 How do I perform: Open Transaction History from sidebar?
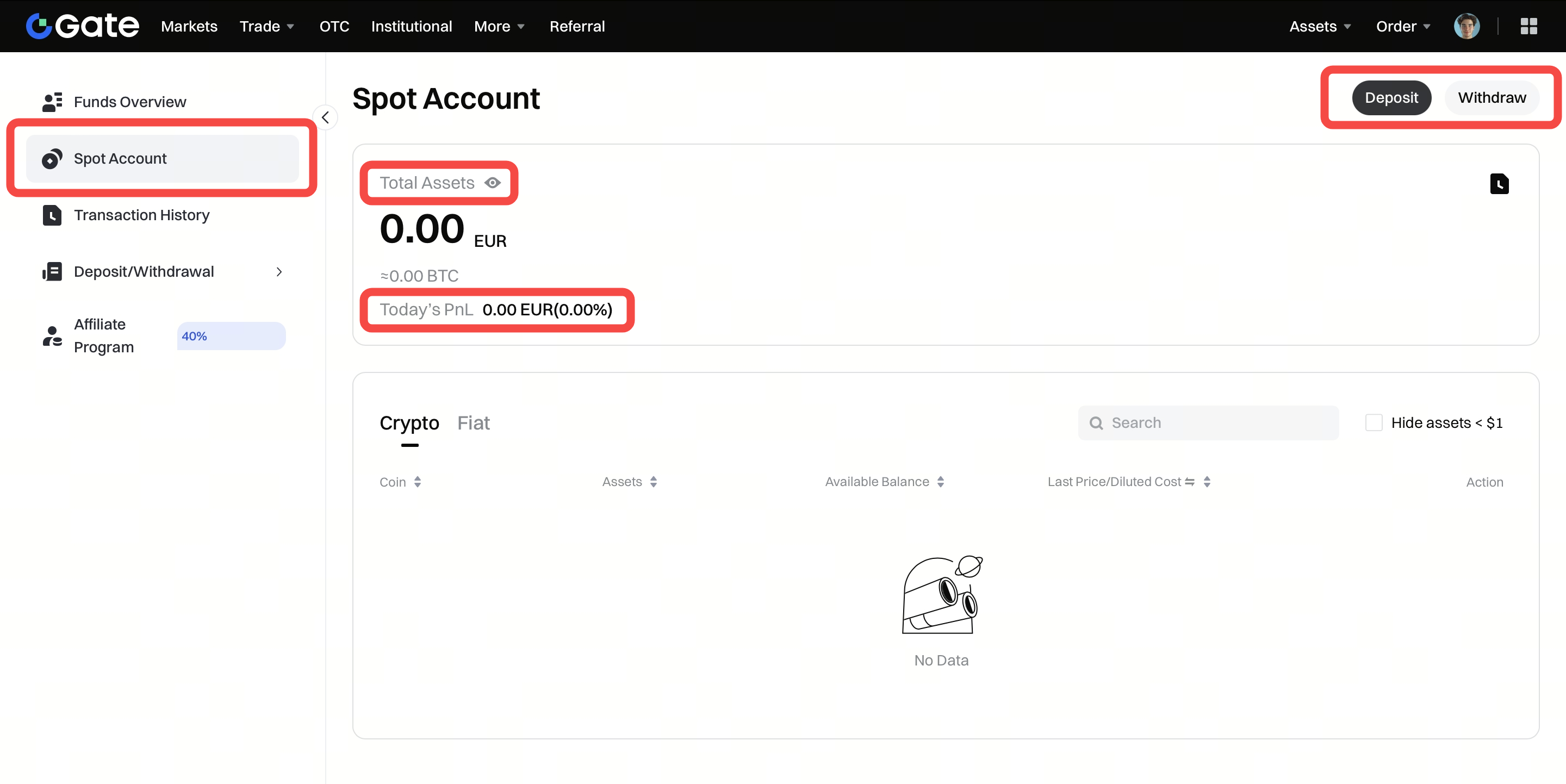pyautogui.click(x=141, y=215)
